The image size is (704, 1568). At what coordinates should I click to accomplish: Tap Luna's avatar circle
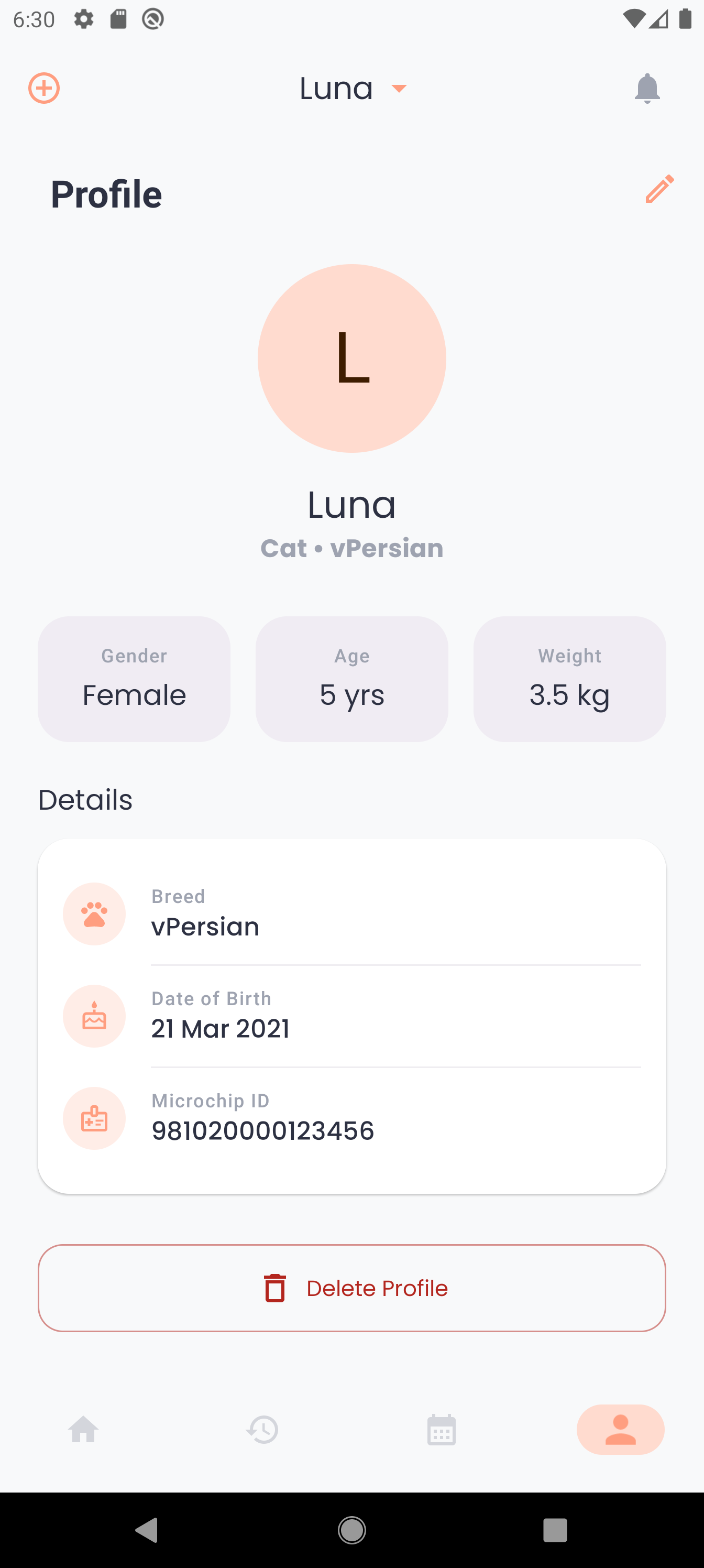[351, 358]
